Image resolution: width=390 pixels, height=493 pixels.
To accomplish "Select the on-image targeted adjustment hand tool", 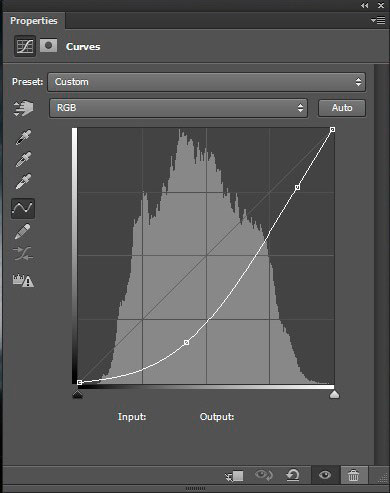I will (23, 108).
